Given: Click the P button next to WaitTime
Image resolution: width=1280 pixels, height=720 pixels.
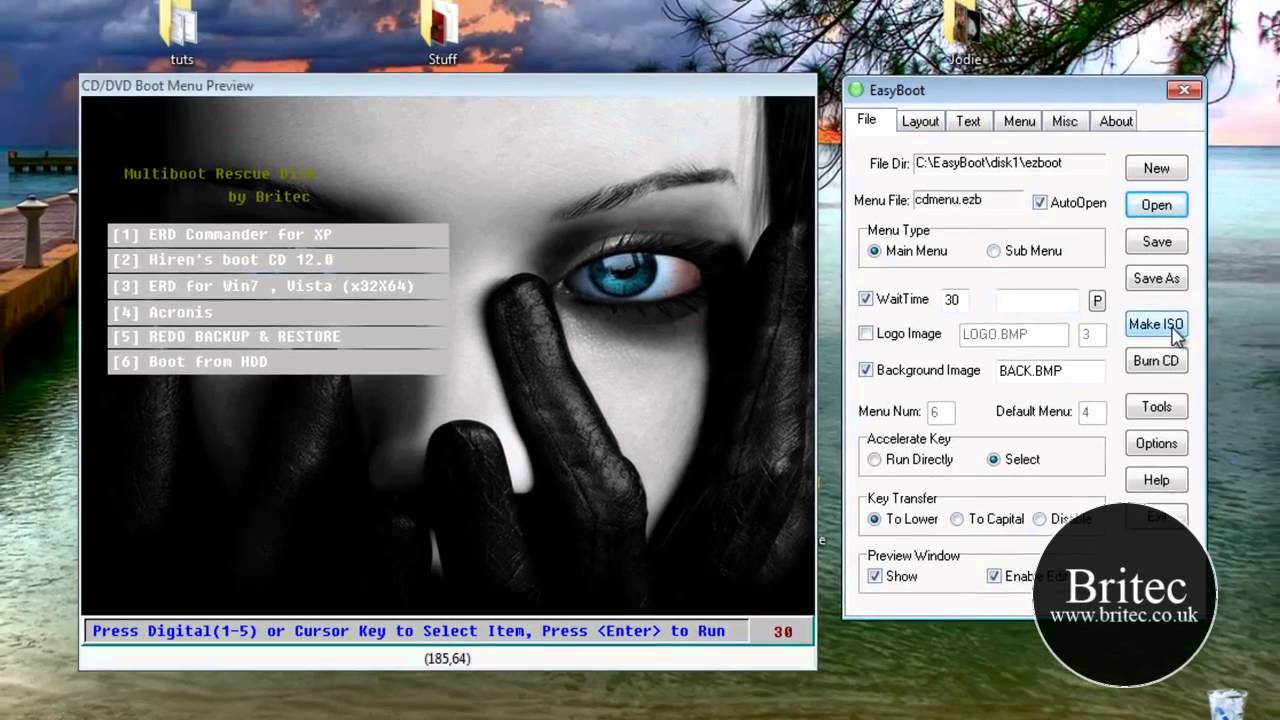Looking at the screenshot, I should pos(1097,300).
